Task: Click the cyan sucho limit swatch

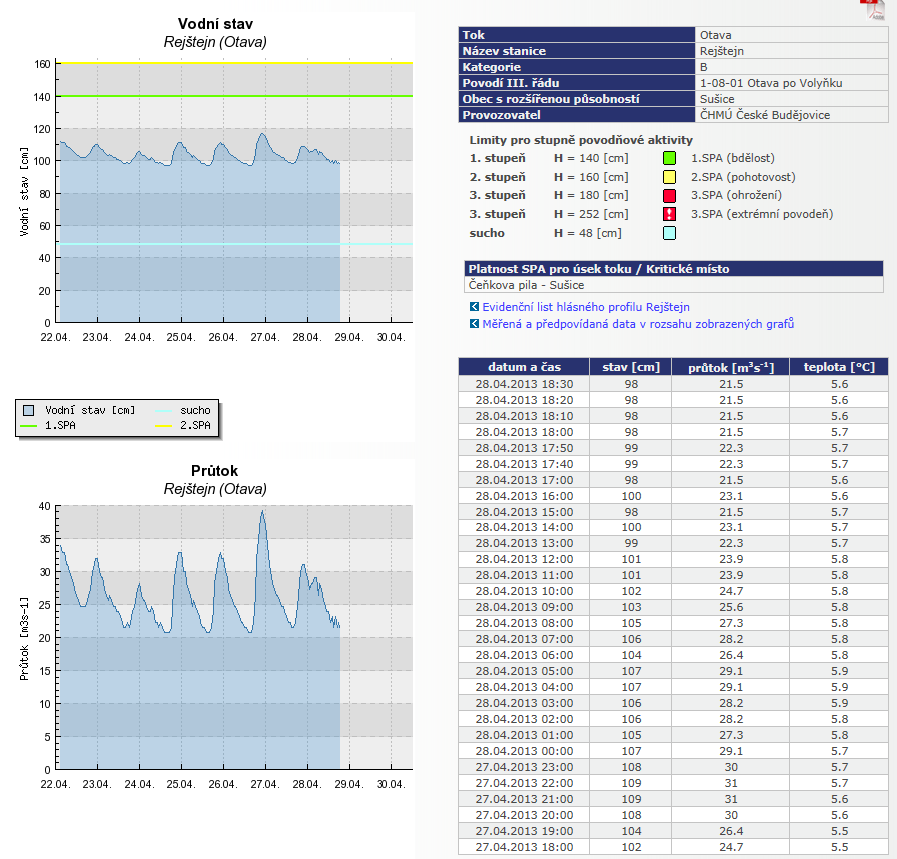Action: tap(670, 233)
